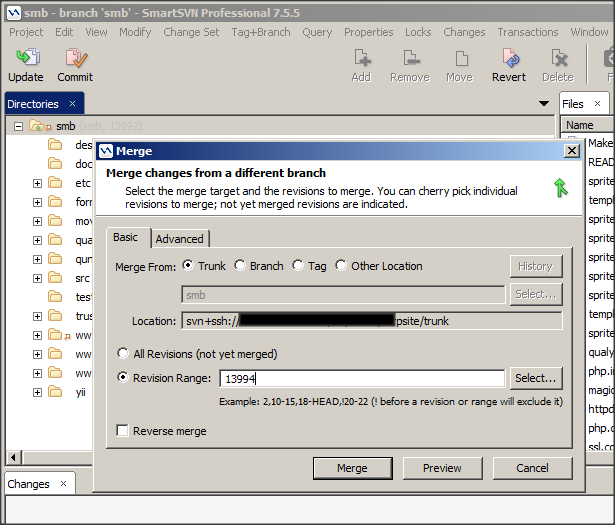Switch to the Advanced tab

pyautogui.click(x=180, y=239)
